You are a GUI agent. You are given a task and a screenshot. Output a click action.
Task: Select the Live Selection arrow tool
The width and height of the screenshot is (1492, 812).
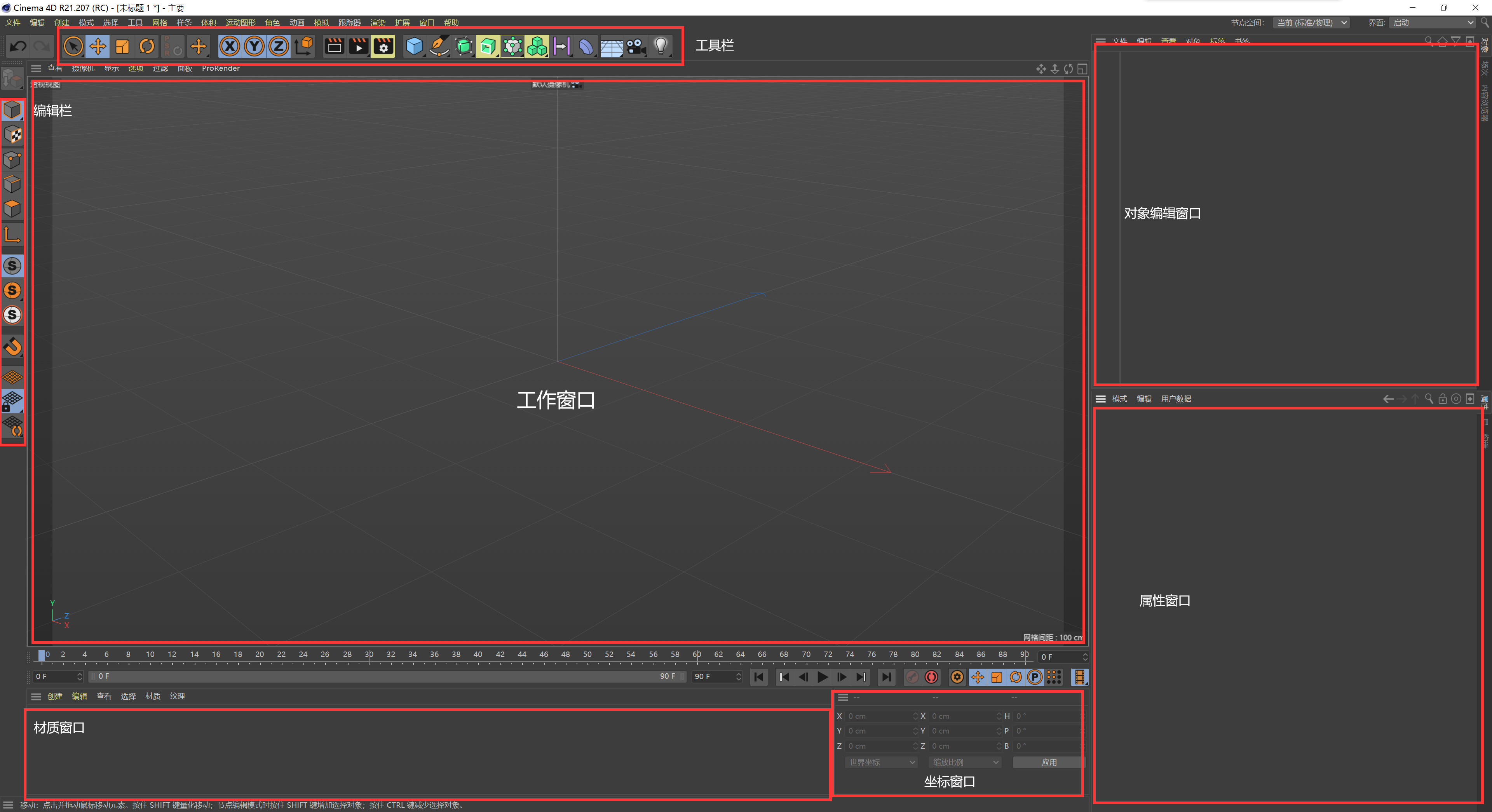point(73,46)
